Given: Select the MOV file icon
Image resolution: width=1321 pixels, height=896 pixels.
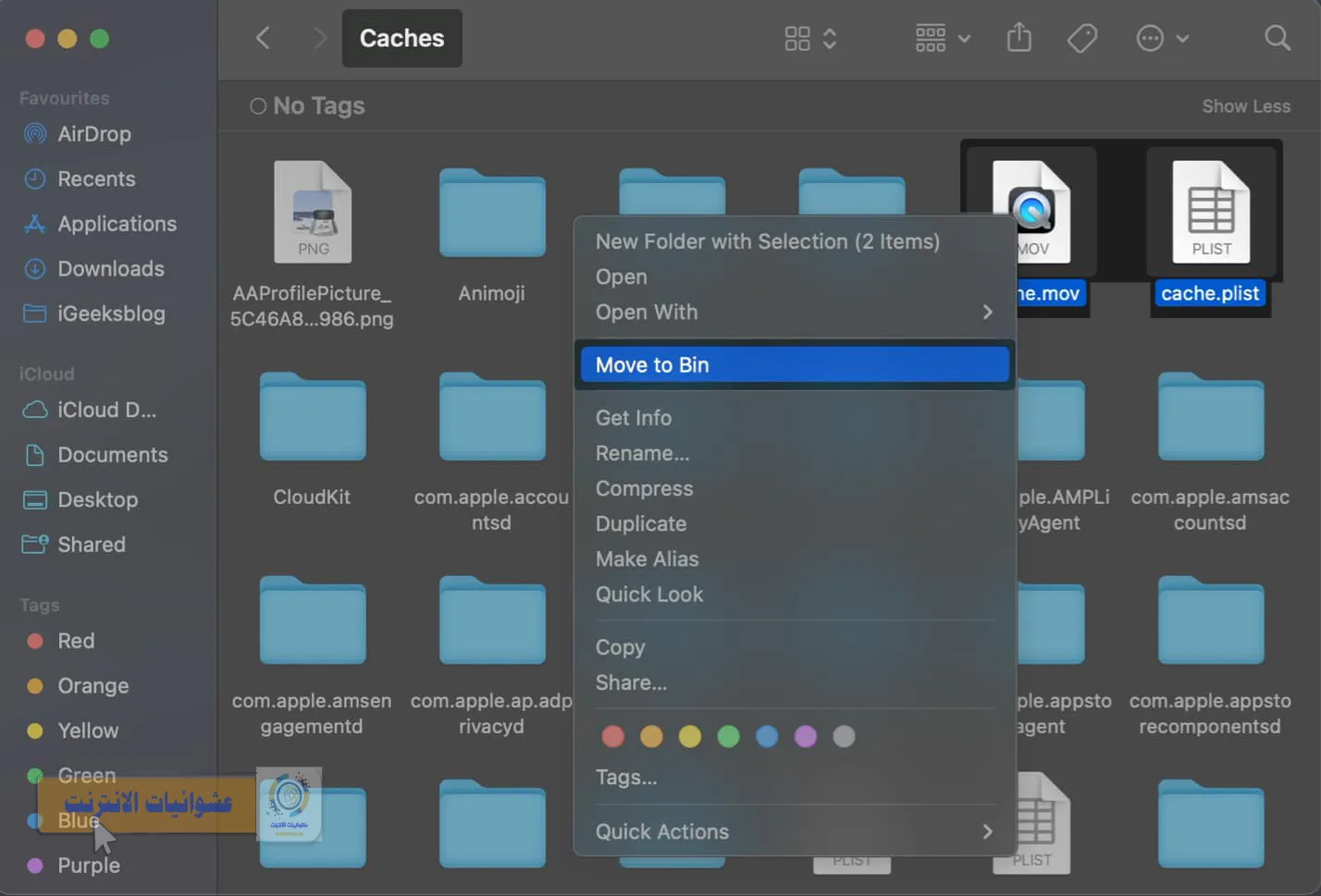Looking at the screenshot, I should point(1031,212).
